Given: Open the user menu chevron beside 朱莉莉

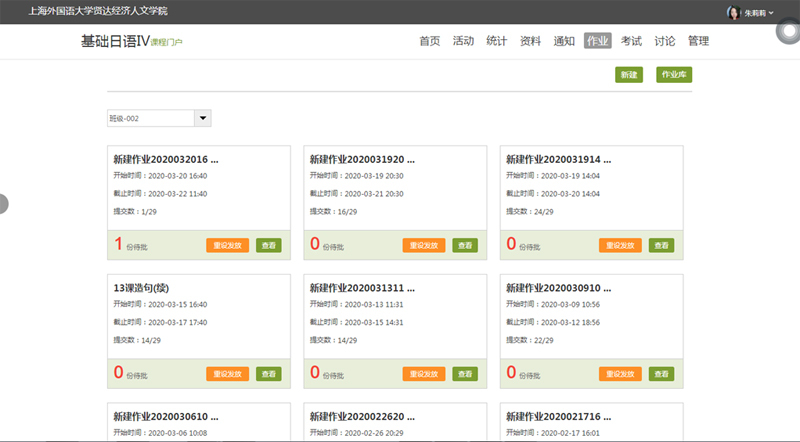Looking at the screenshot, I should tap(771, 12).
